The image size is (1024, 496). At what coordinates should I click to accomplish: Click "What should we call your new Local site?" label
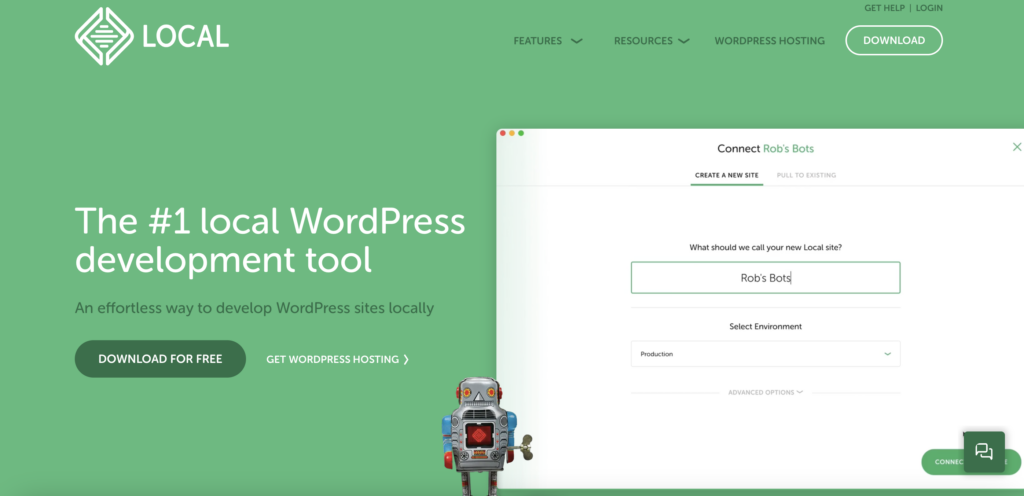[x=765, y=247]
